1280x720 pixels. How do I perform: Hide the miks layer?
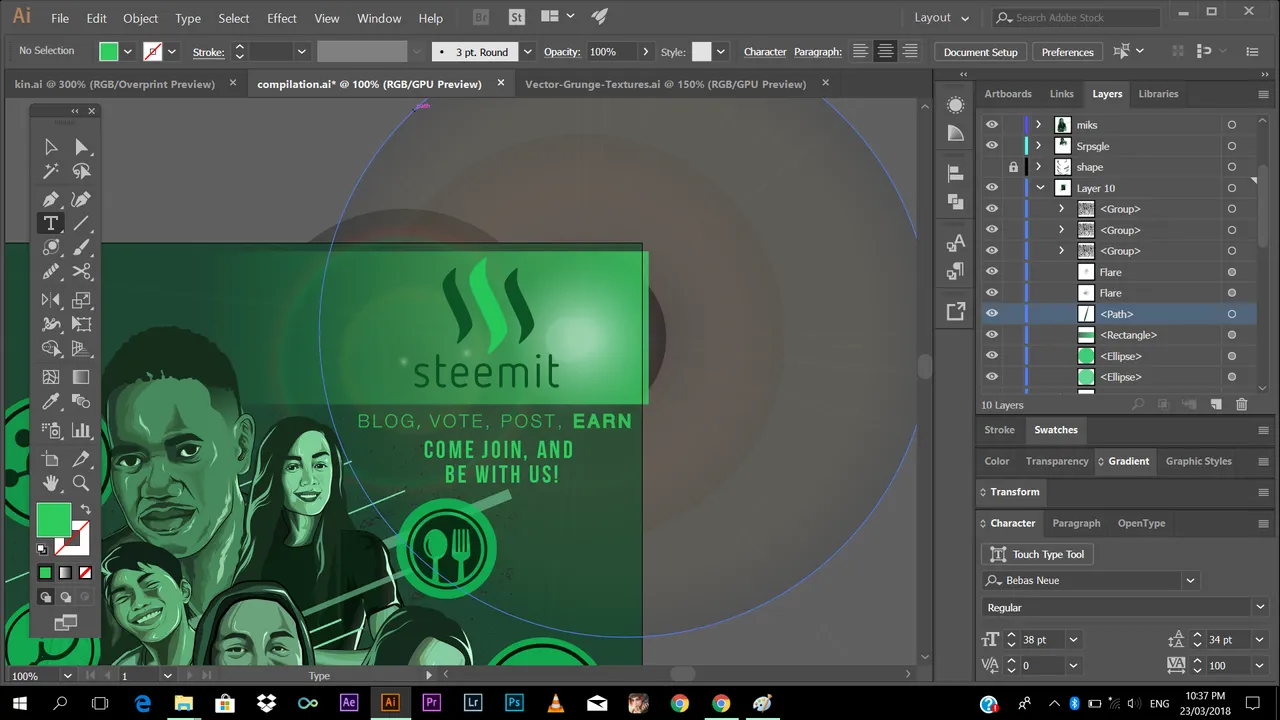tap(991, 125)
